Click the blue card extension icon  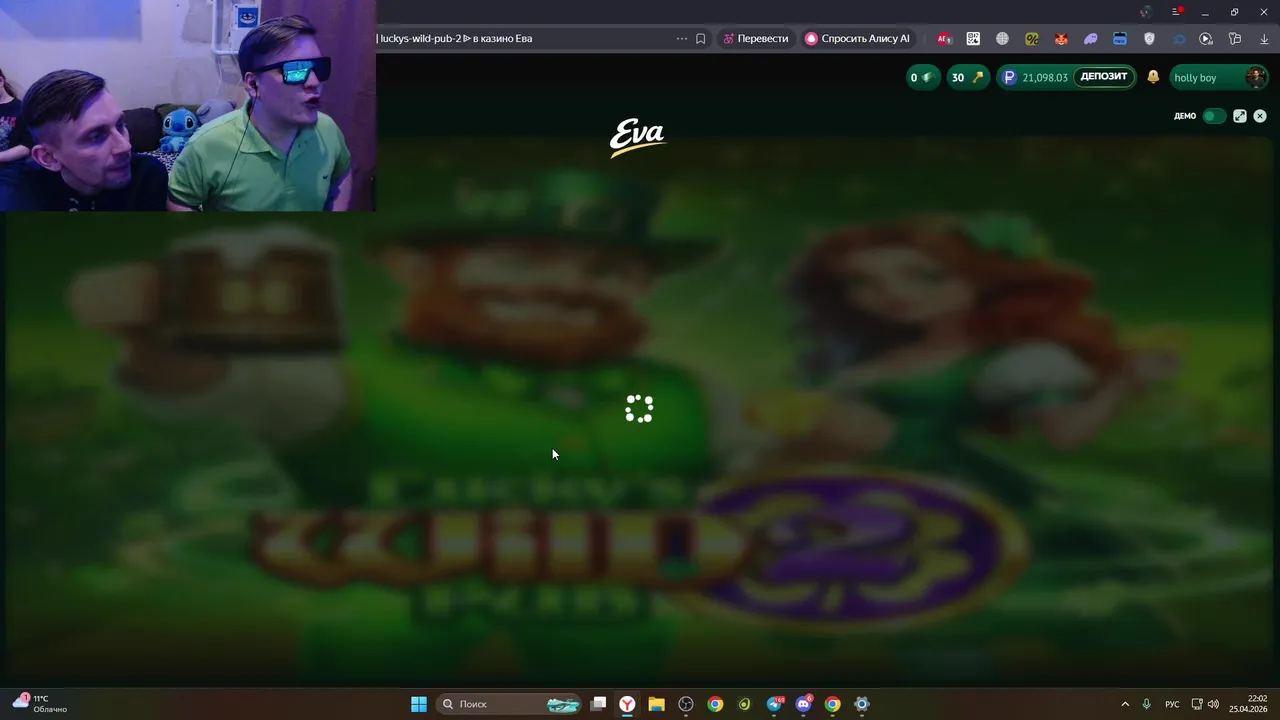click(1120, 38)
